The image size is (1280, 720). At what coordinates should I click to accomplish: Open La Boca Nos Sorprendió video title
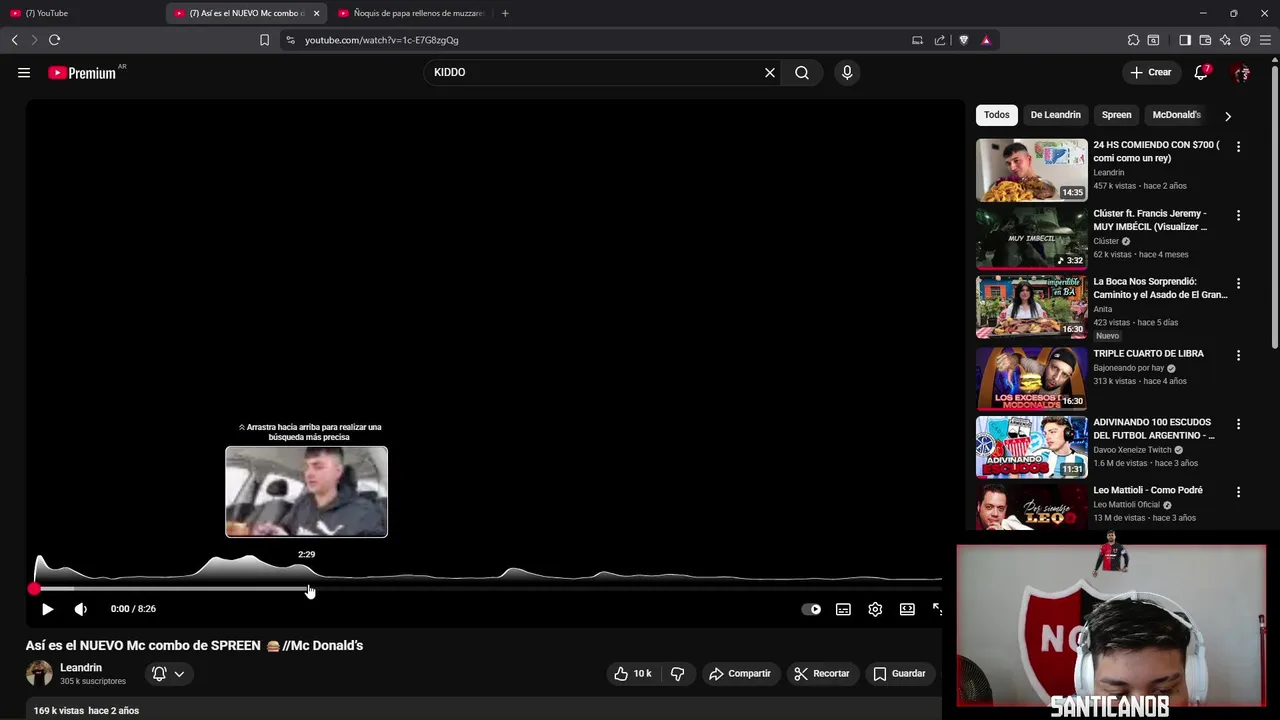[x=1160, y=288]
